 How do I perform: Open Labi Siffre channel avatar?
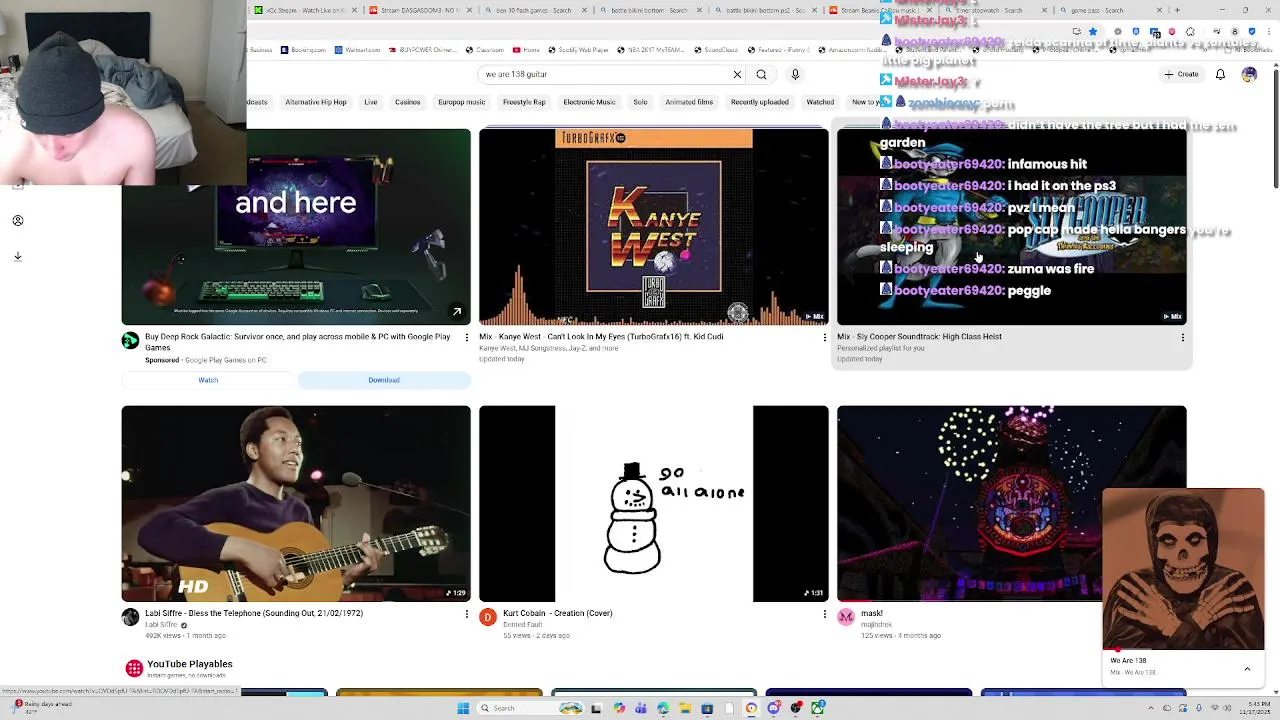(x=130, y=617)
